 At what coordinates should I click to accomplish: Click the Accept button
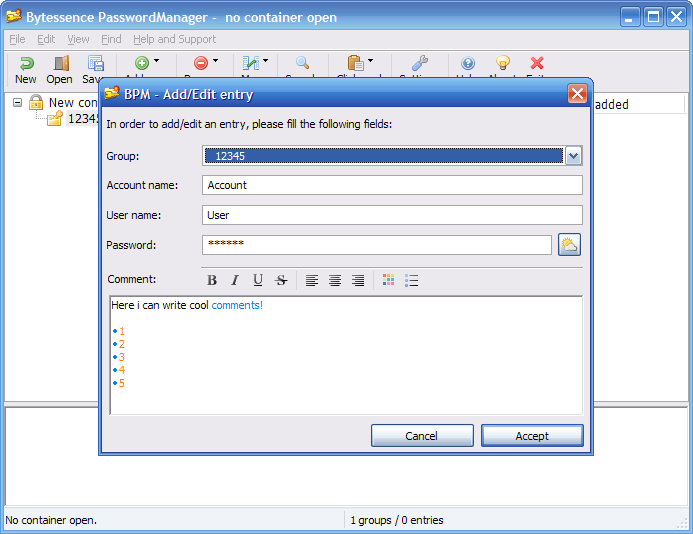(x=532, y=436)
